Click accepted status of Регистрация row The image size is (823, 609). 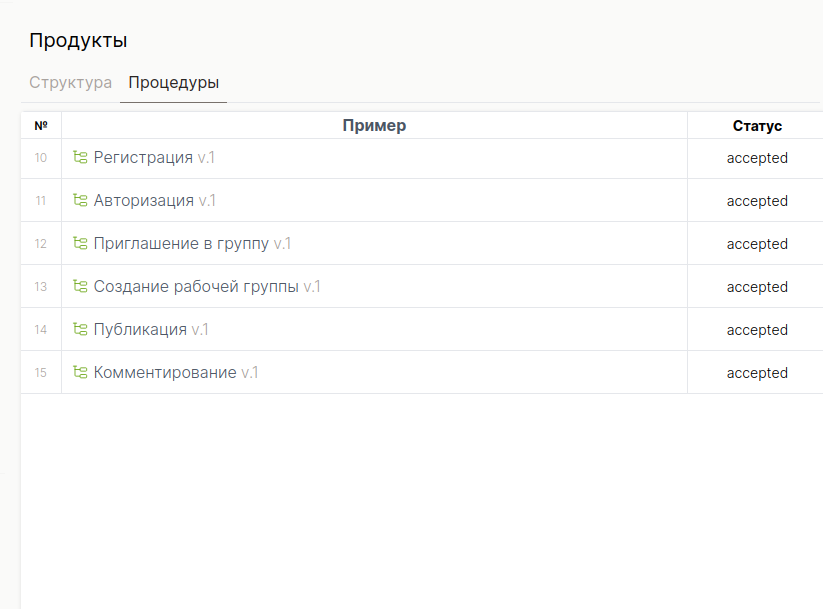(757, 158)
